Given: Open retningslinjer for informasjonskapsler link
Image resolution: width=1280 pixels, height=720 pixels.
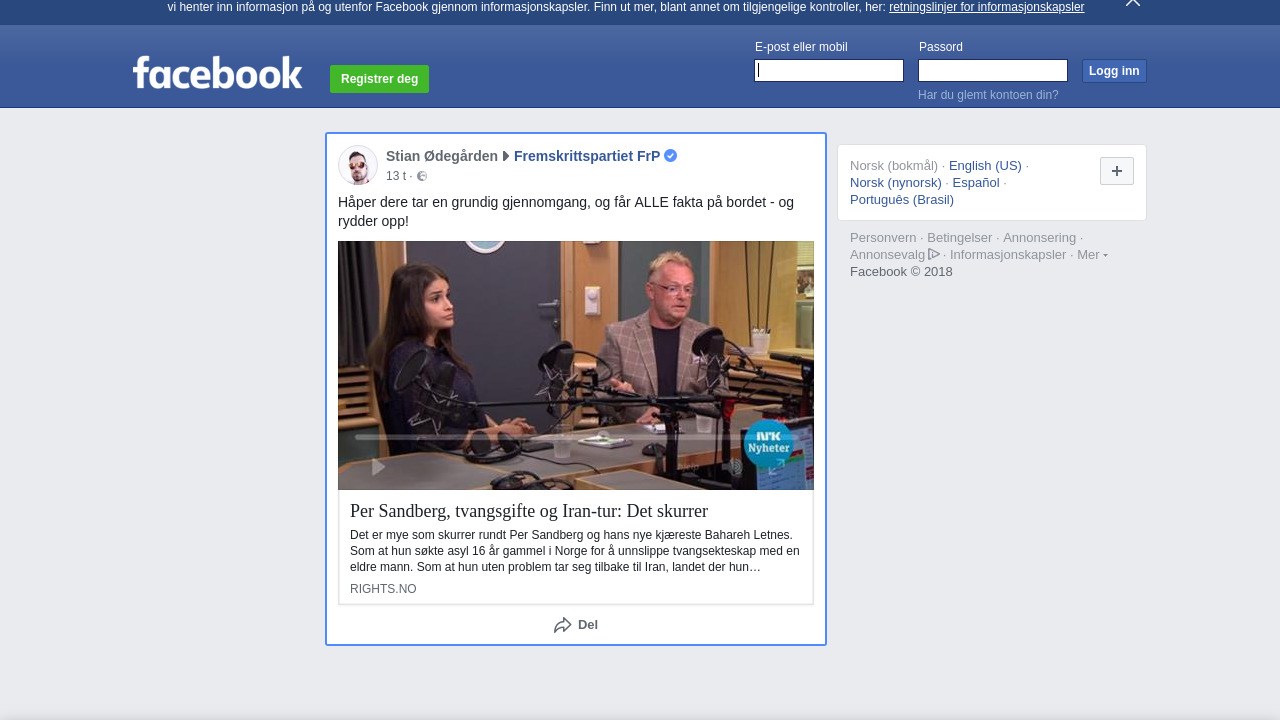Looking at the screenshot, I should pyautogui.click(x=986, y=7).
